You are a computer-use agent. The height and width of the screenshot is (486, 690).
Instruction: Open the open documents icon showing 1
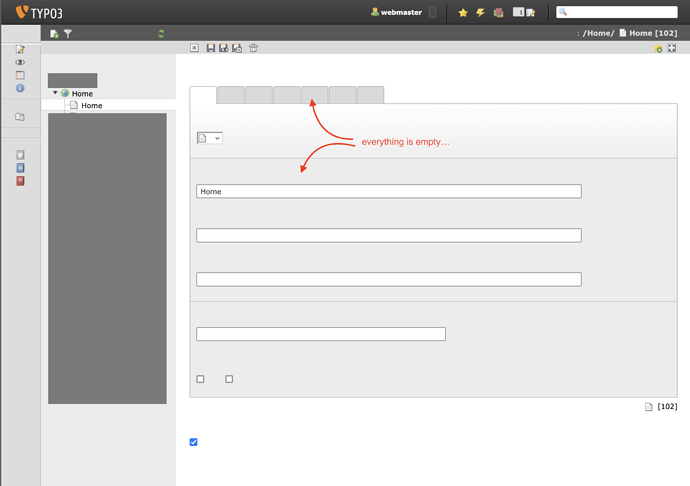coord(524,12)
